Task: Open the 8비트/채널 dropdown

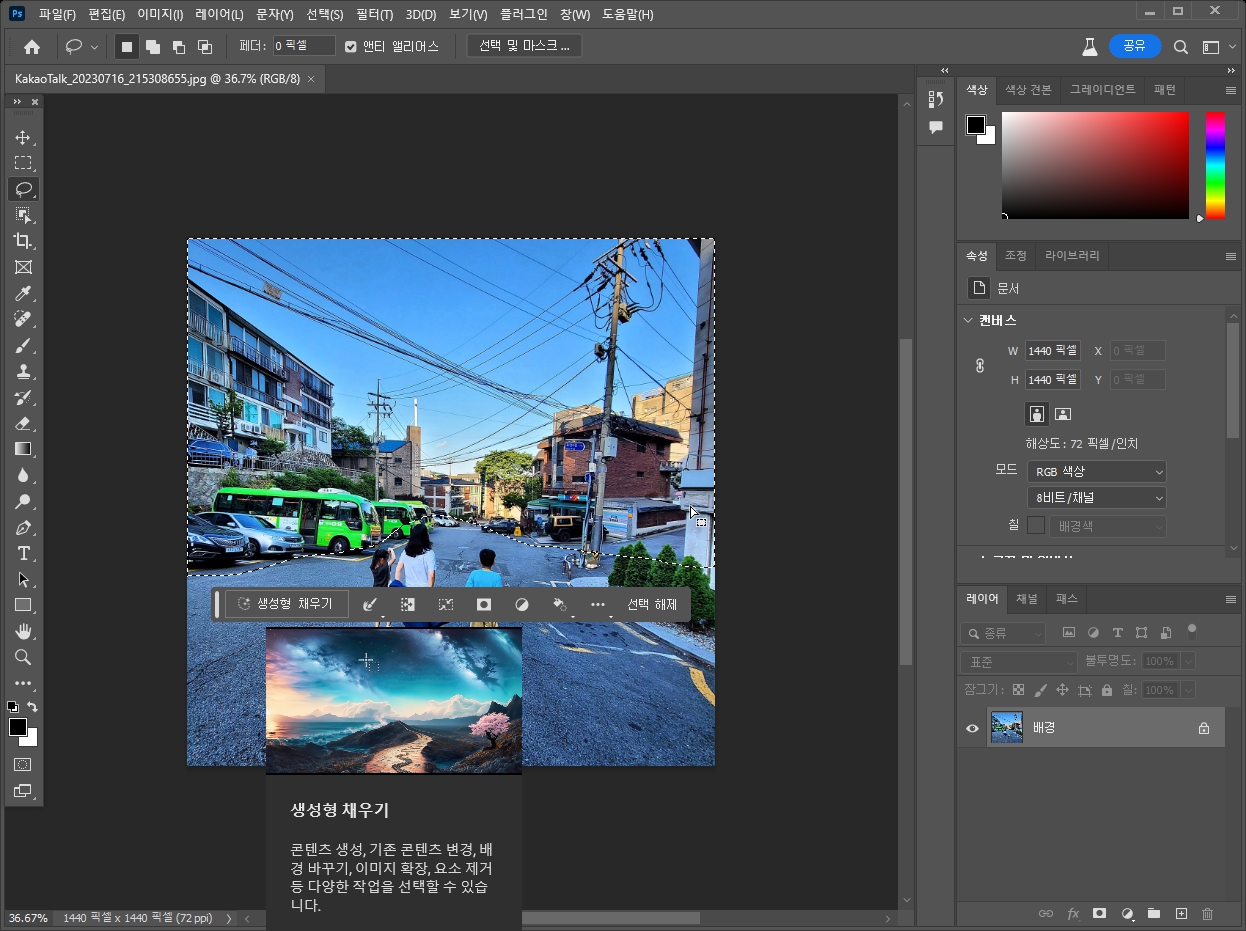Action: pyautogui.click(x=1097, y=497)
